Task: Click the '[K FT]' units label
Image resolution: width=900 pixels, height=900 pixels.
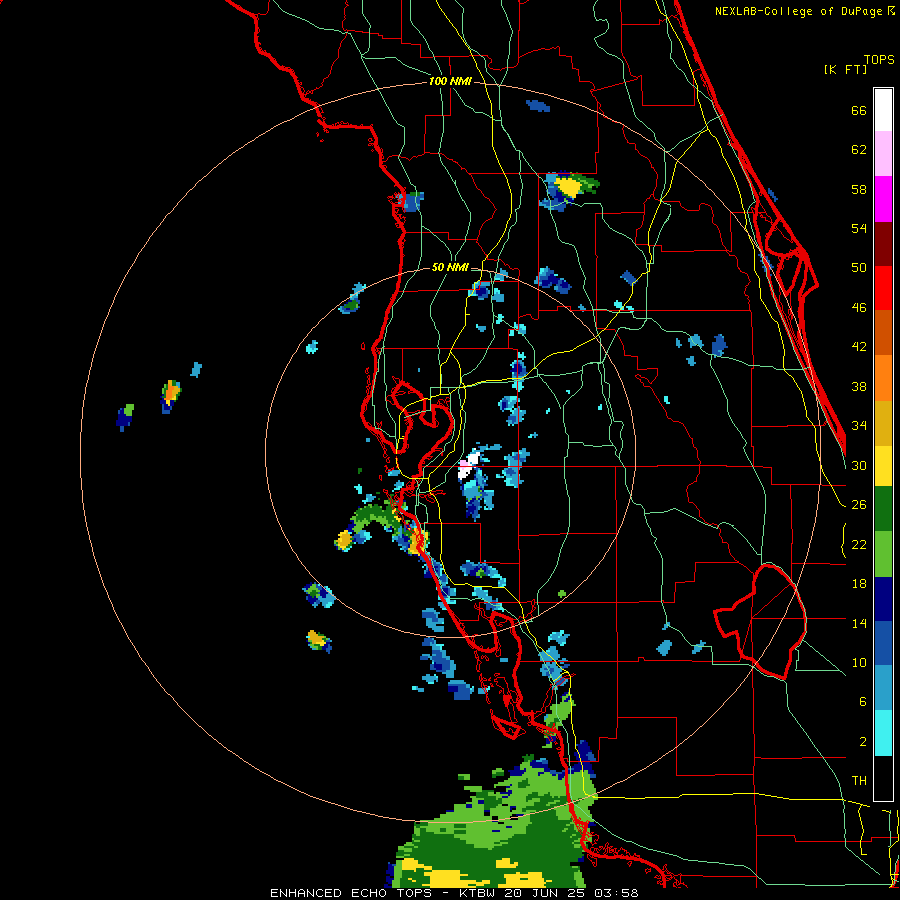Action: pyautogui.click(x=845, y=70)
